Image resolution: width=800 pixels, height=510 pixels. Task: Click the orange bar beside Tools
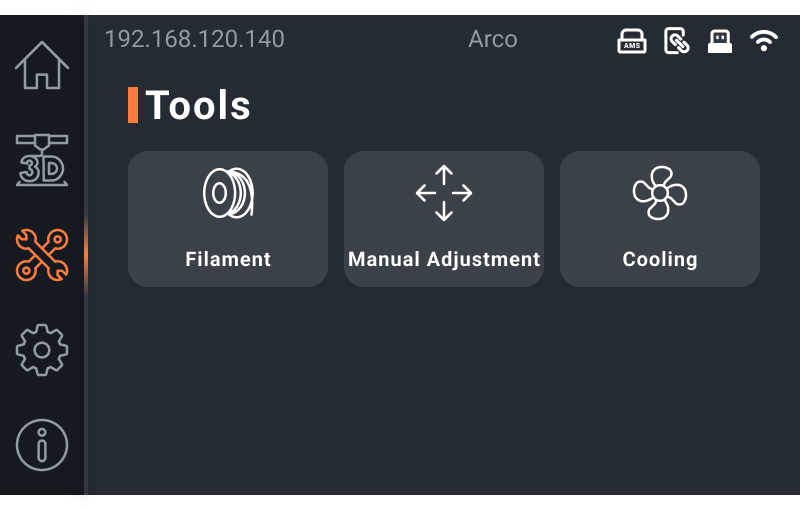click(x=133, y=105)
